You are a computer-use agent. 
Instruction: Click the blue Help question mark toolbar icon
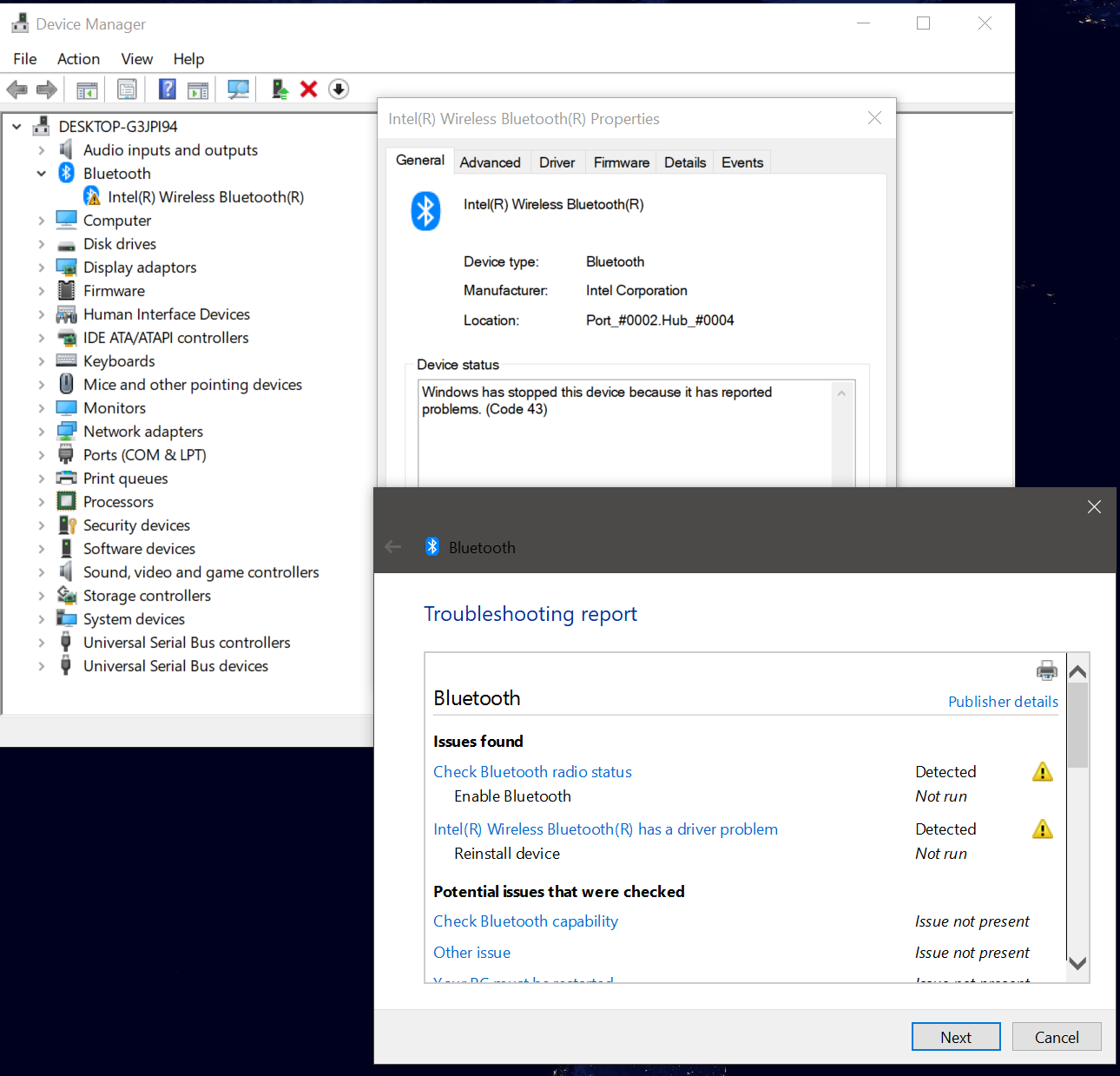coord(168,89)
